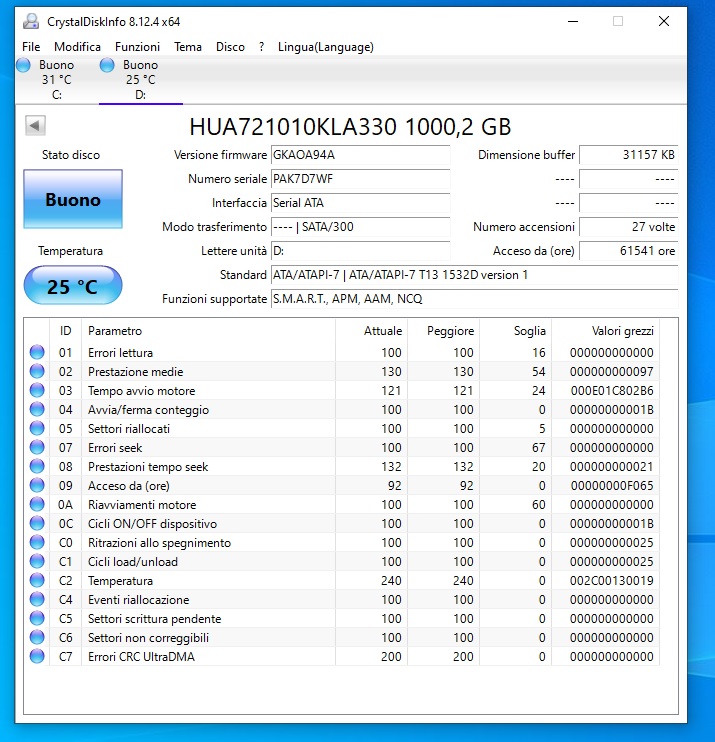The width and height of the screenshot is (715, 742).
Task: Click the power-on hours field 61541 ore
Action: click(629, 251)
